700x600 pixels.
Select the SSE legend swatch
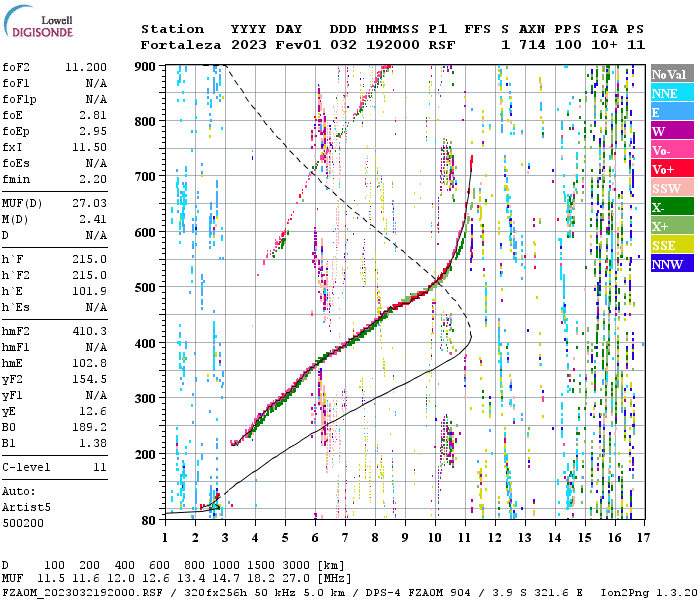(x=672, y=245)
